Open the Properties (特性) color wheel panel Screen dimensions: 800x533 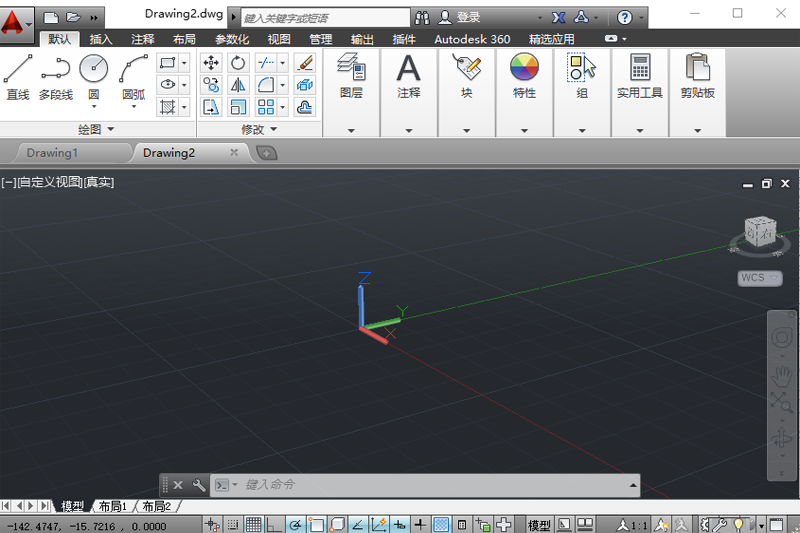524,75
